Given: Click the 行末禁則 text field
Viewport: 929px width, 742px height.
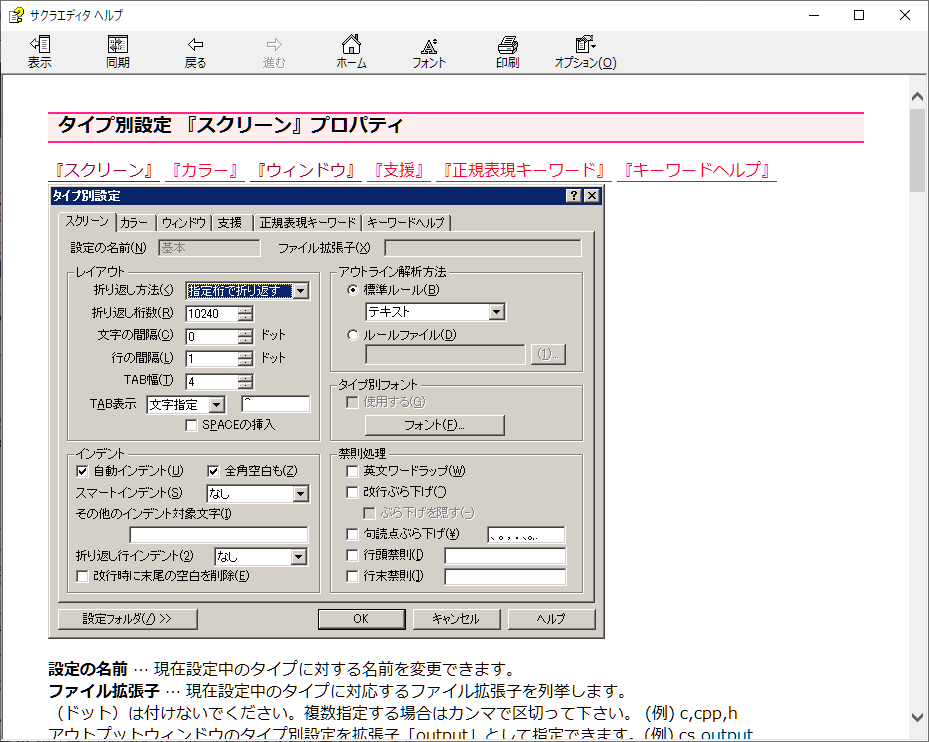Looking at the screenshot, I should point(505,577).
